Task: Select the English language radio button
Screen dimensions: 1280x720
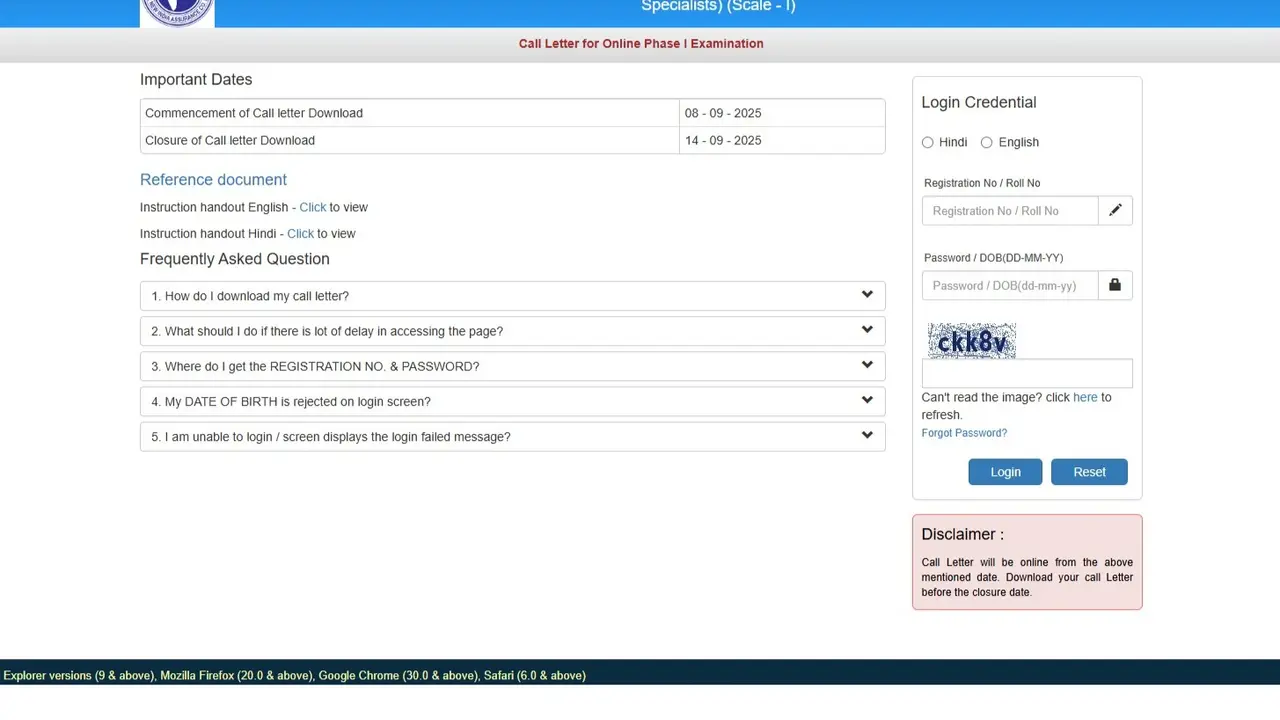Action: [x=986, y=142]
